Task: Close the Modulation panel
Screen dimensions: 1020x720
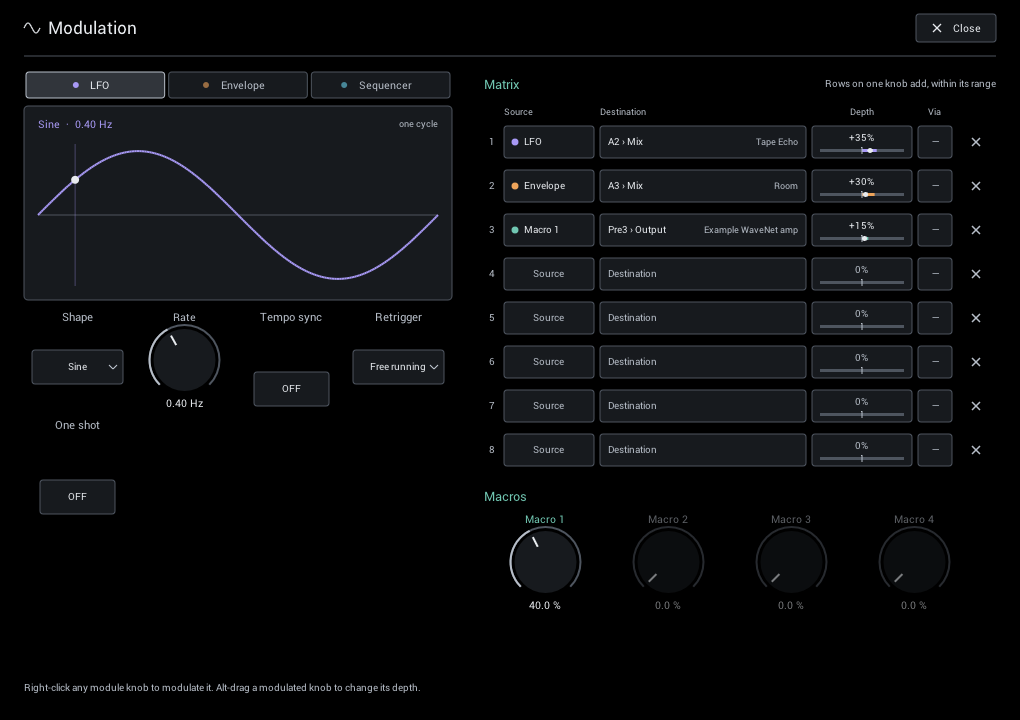Action: pos(956,28)
